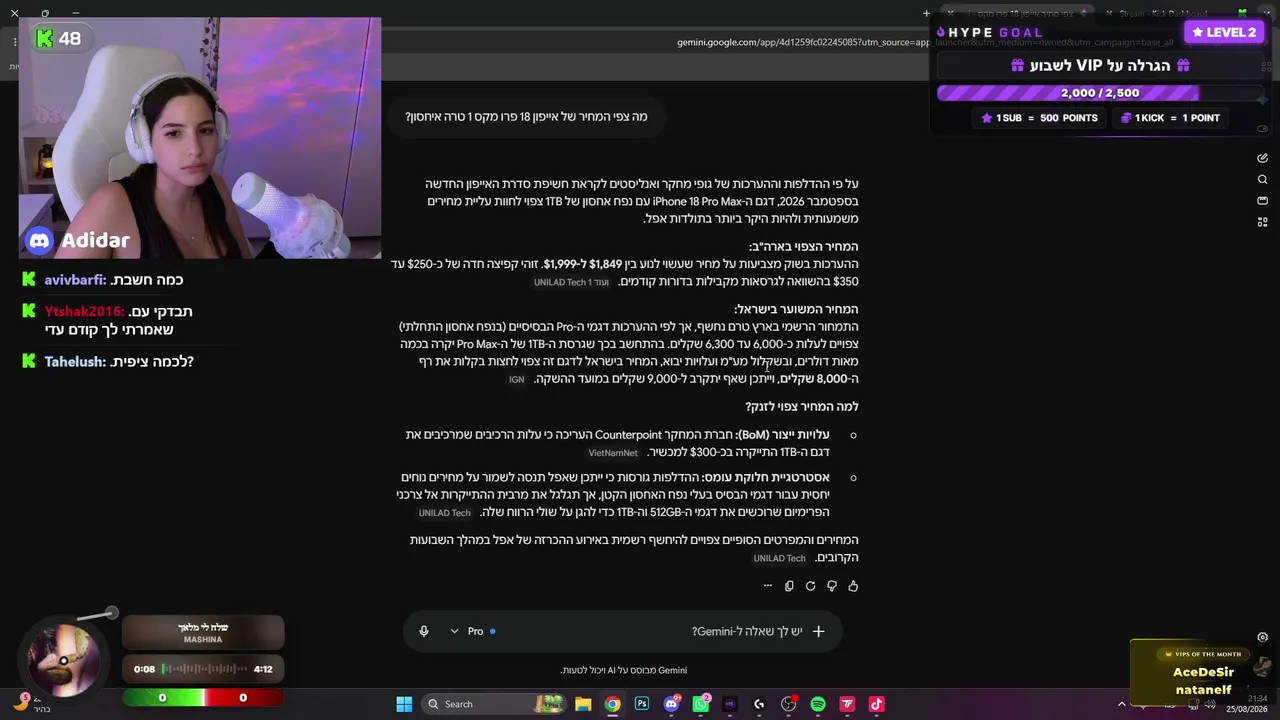
Task: Click the user question bubble about iPhone 18
Action: (x=526, y=117)
